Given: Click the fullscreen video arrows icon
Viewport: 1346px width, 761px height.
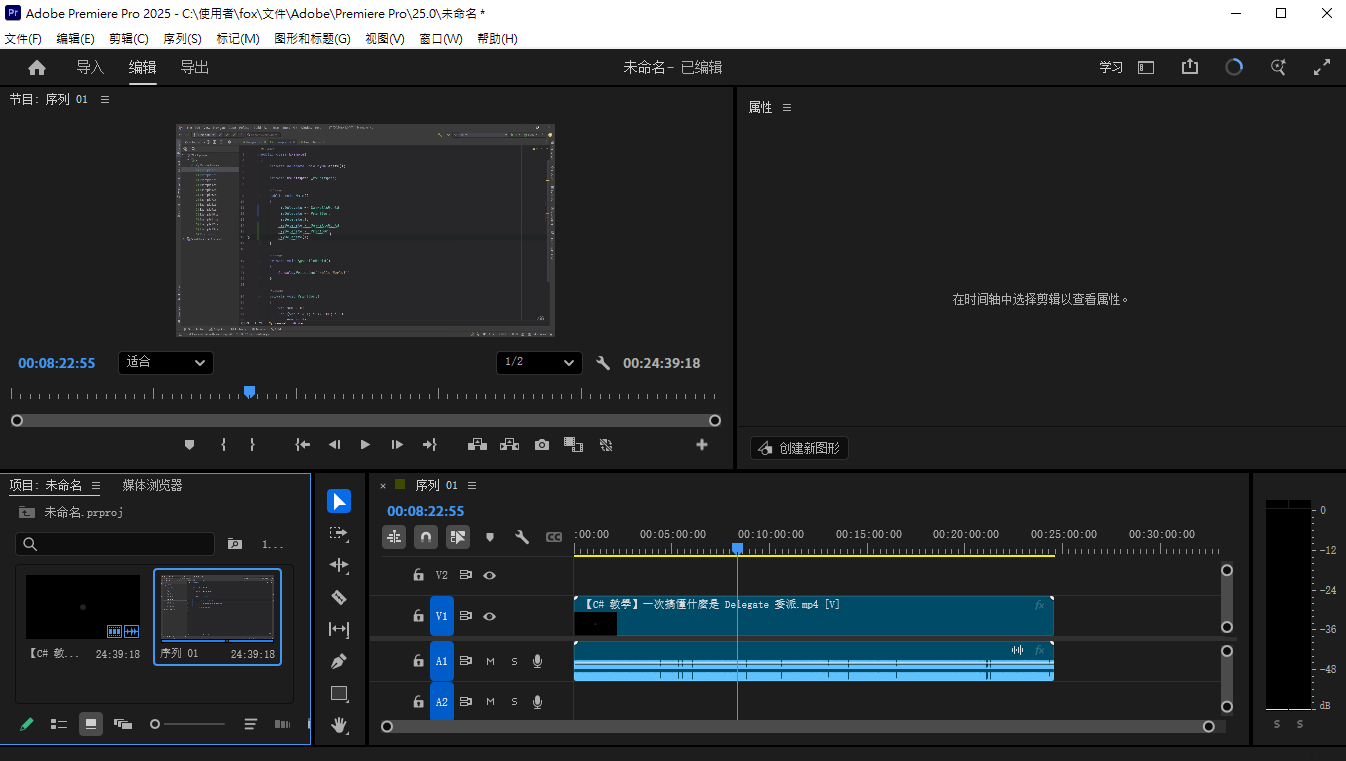Looking at the screenshot, I should pyautogui.click(x=1322, y=67).
